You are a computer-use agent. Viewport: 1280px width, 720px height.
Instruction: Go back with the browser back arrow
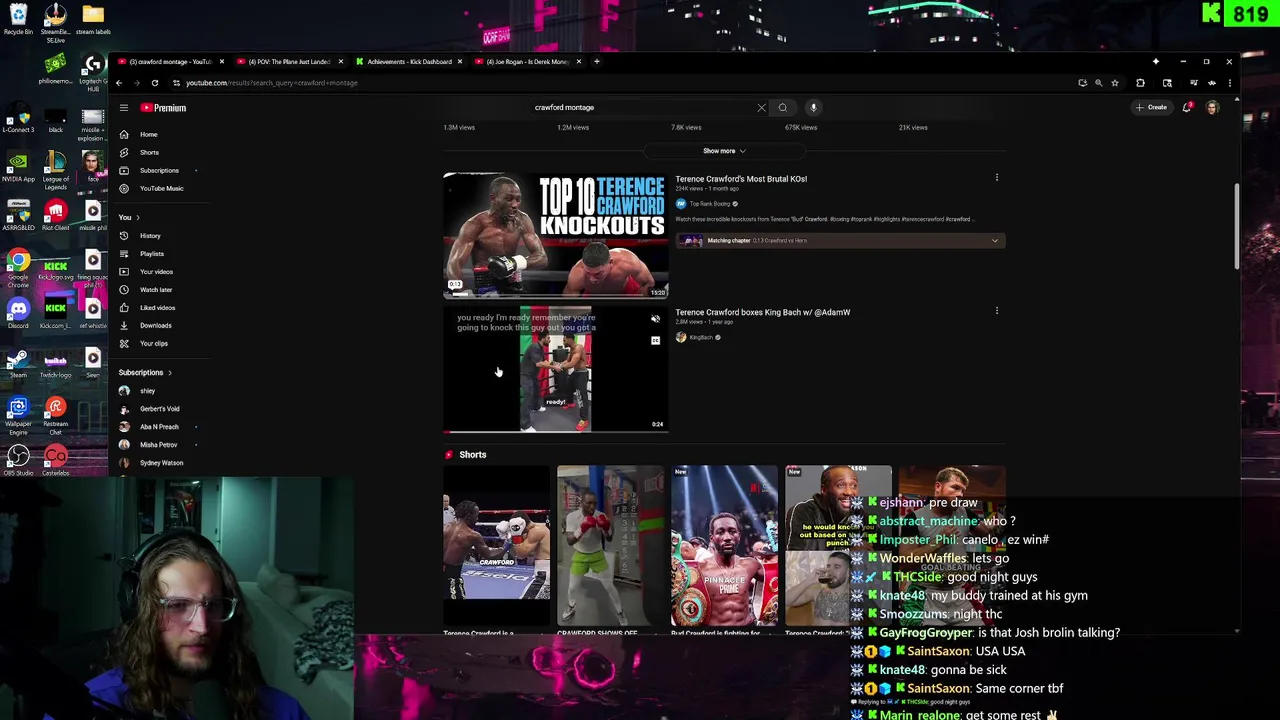click(x=119, y=83)
